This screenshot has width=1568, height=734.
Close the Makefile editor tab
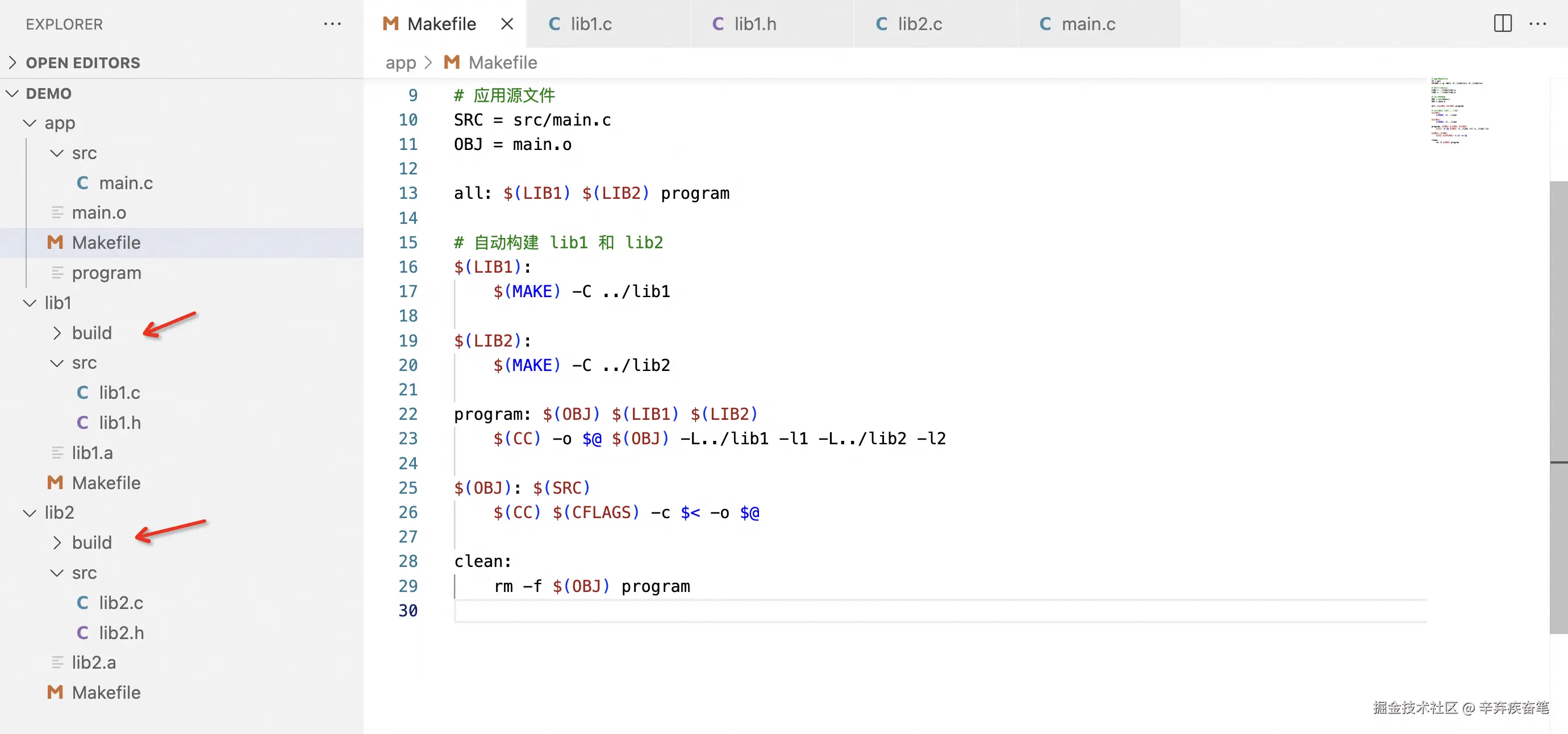point(506,24)
